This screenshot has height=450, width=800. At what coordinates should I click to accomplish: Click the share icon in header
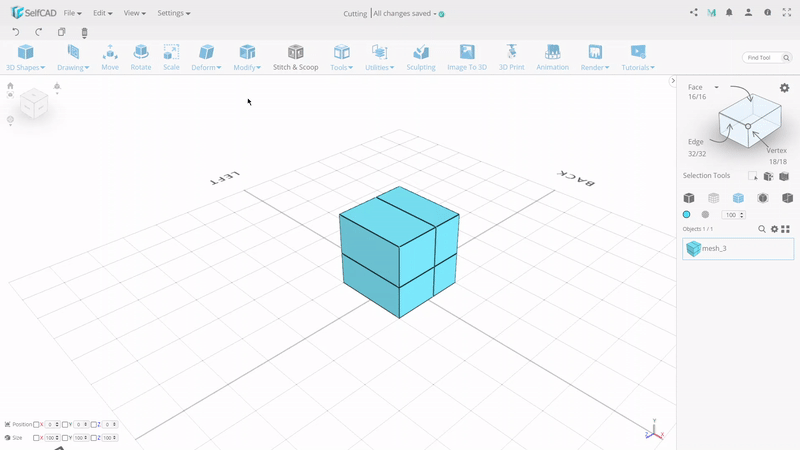693,12
